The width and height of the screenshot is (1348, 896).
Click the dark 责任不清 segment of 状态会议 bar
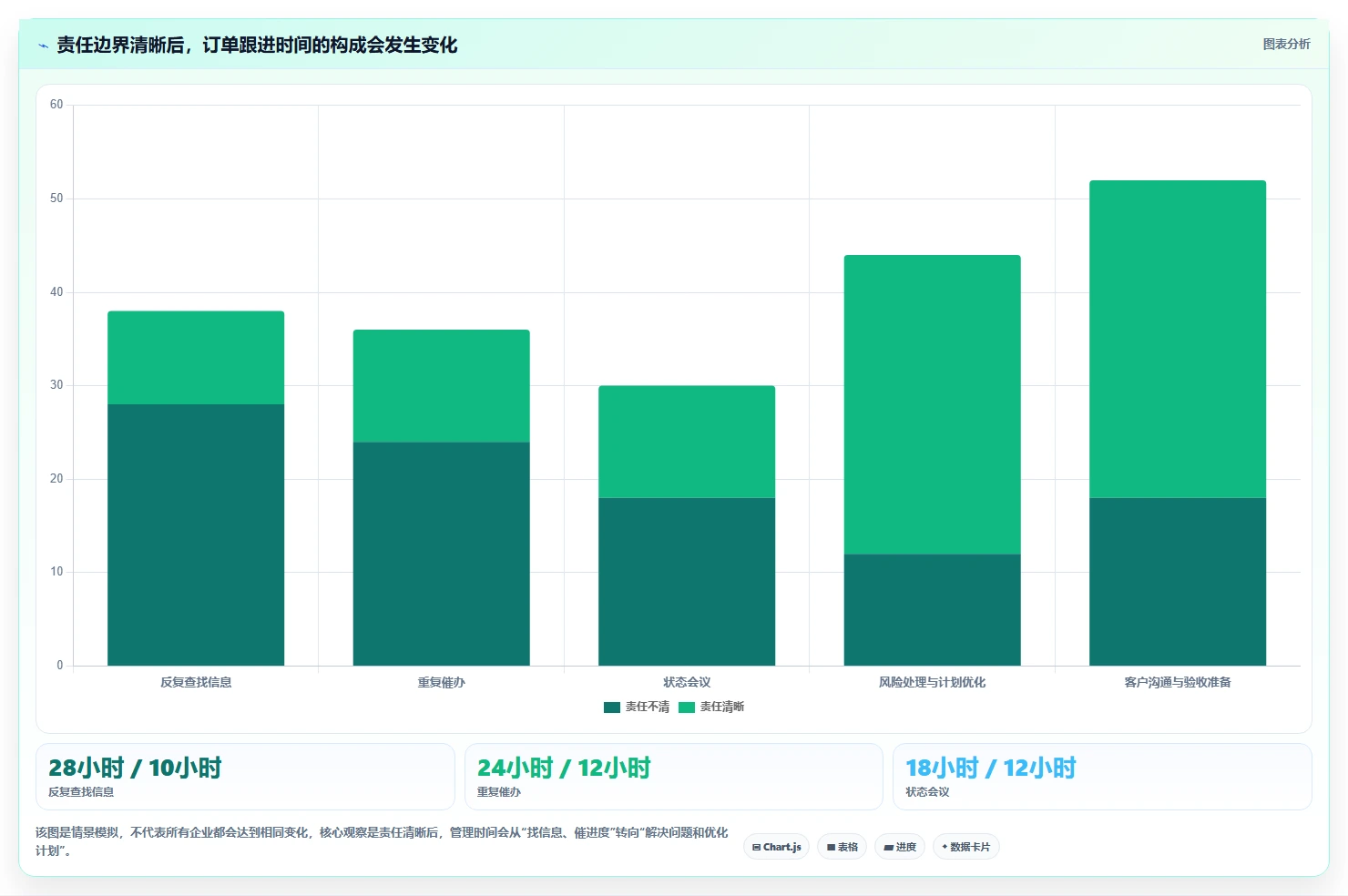[x=687, y=582]
